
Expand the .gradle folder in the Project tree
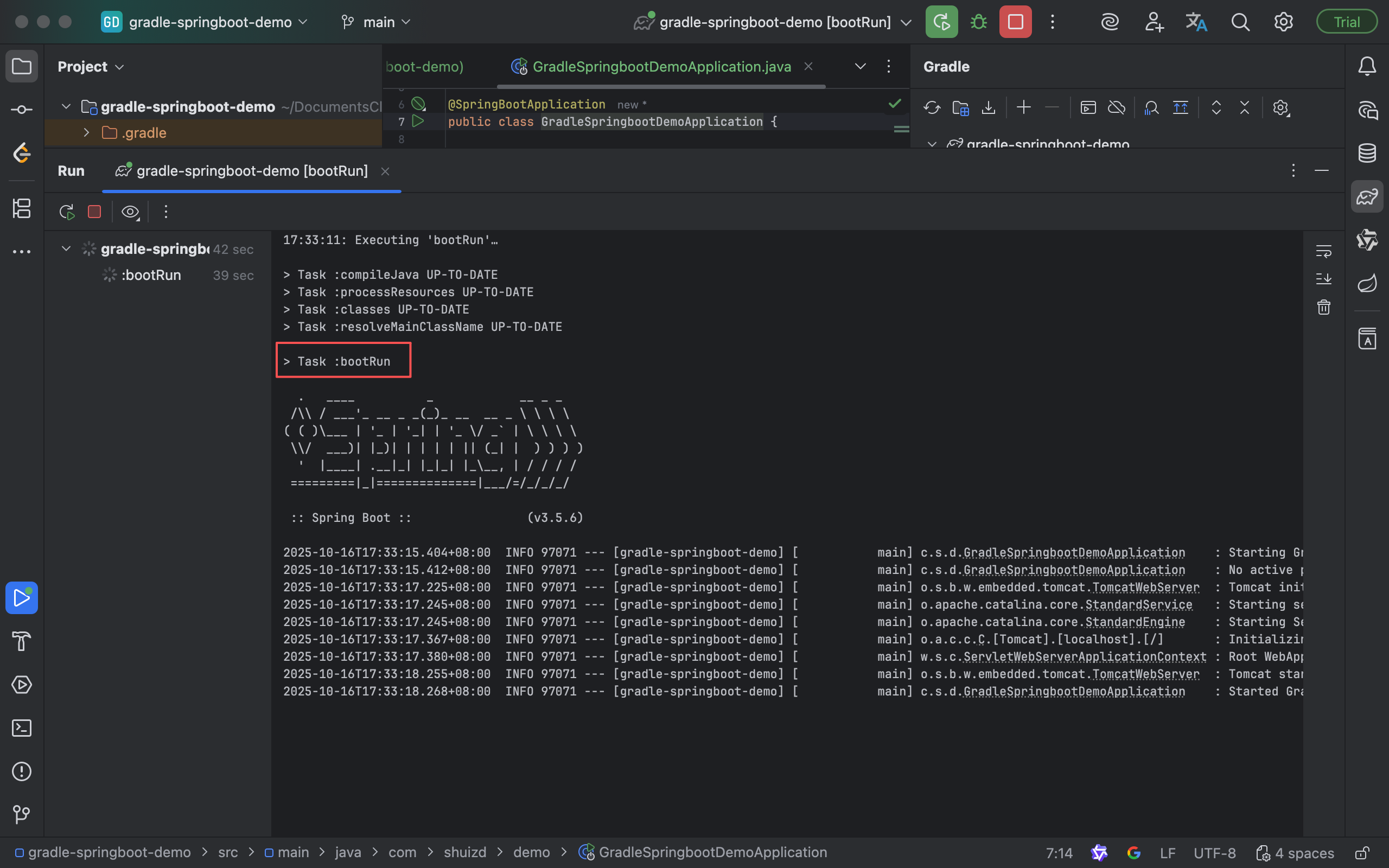pyautogui.click(x=86, y=132)
